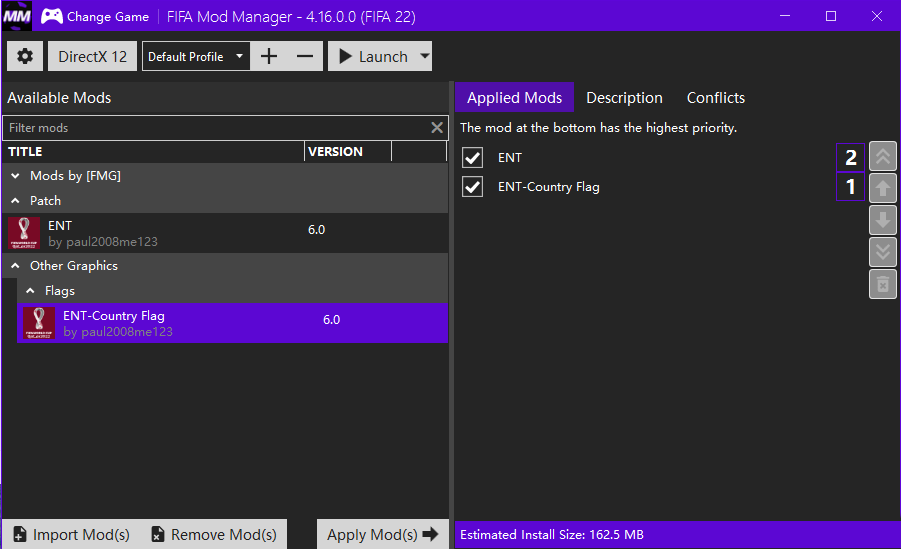This screenshot has height=549, width=901.
Task: Close the FIFA Mod Manager window
Action: point(877,16)
